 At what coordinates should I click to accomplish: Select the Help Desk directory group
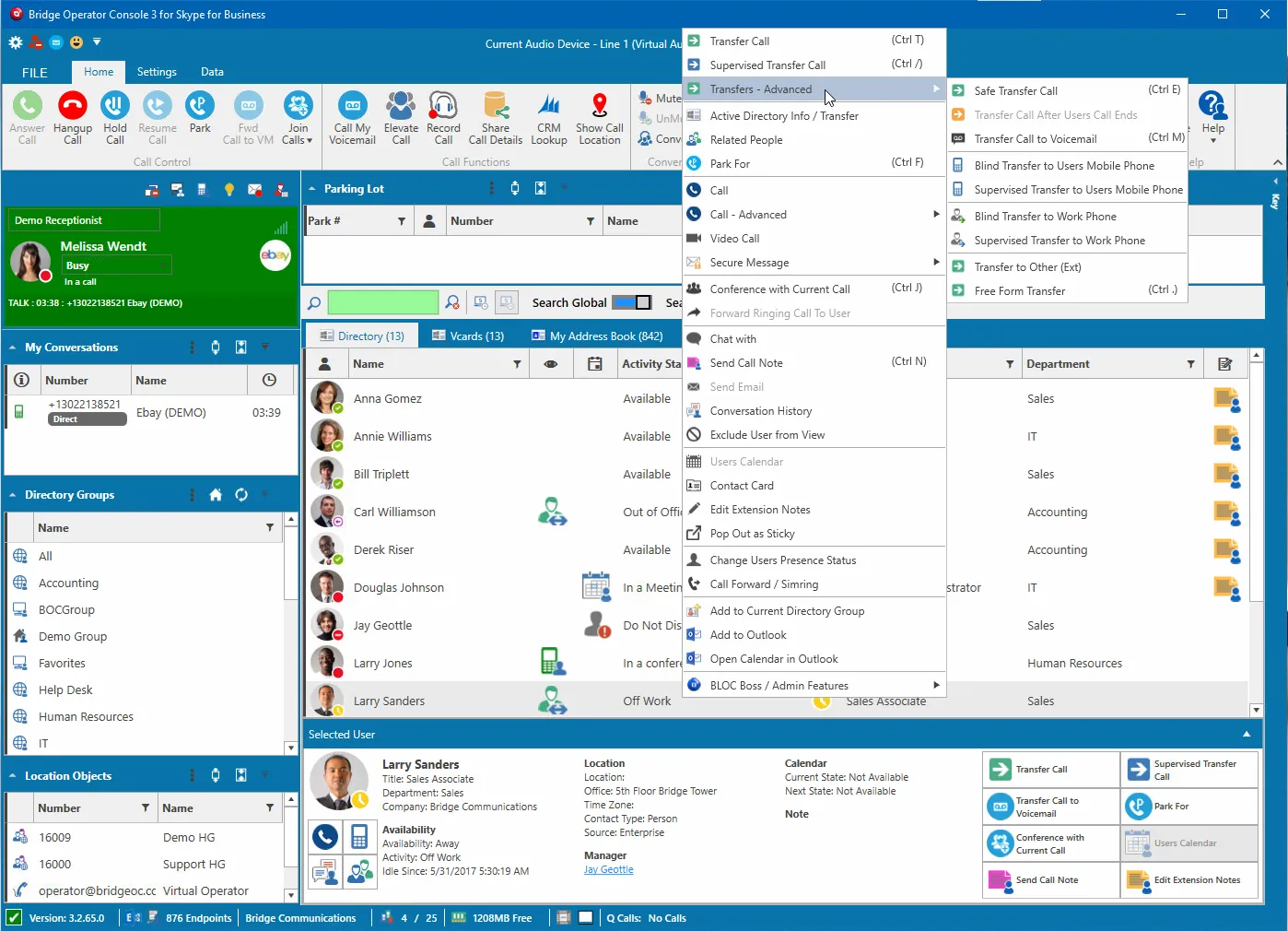pos(65,690)
